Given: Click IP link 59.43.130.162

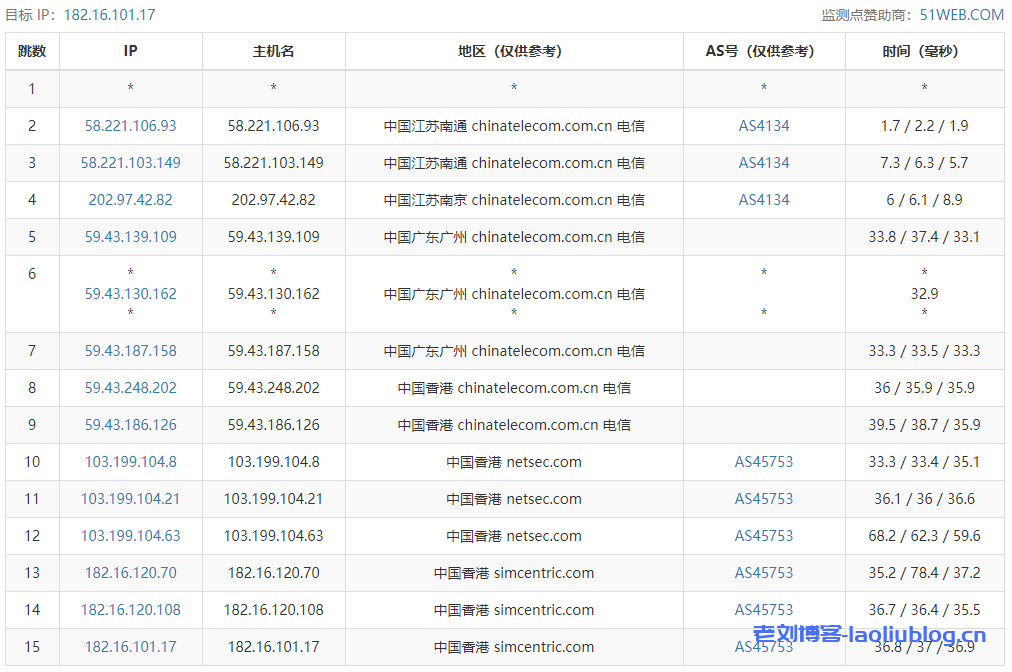Looking at the screenshot, I should 130,294.
